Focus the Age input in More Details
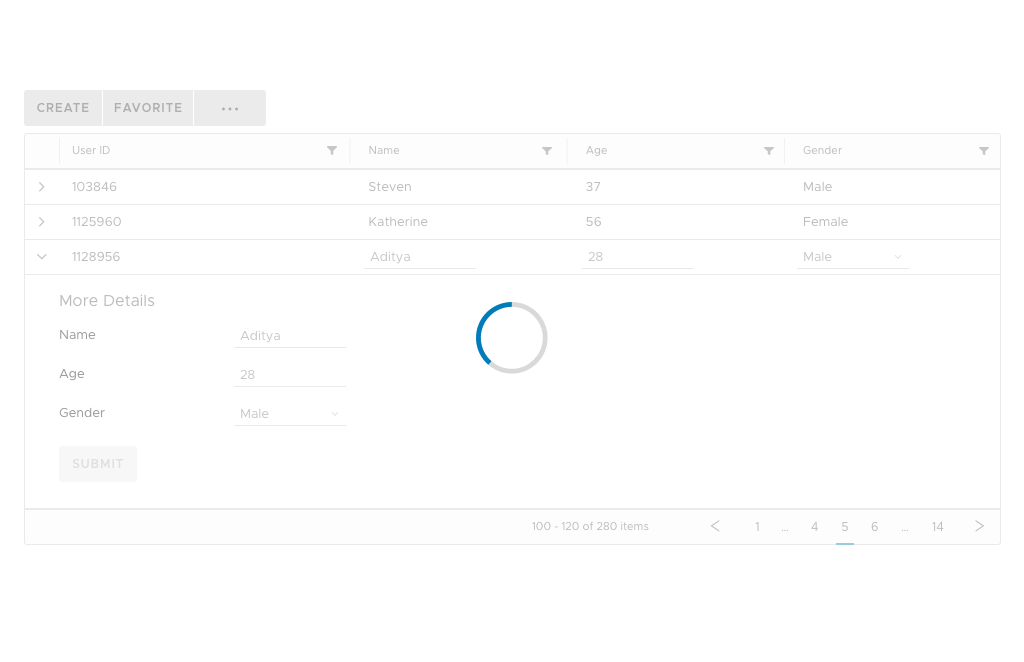This screenshot has height=662, width=1024. coord(289,375)
